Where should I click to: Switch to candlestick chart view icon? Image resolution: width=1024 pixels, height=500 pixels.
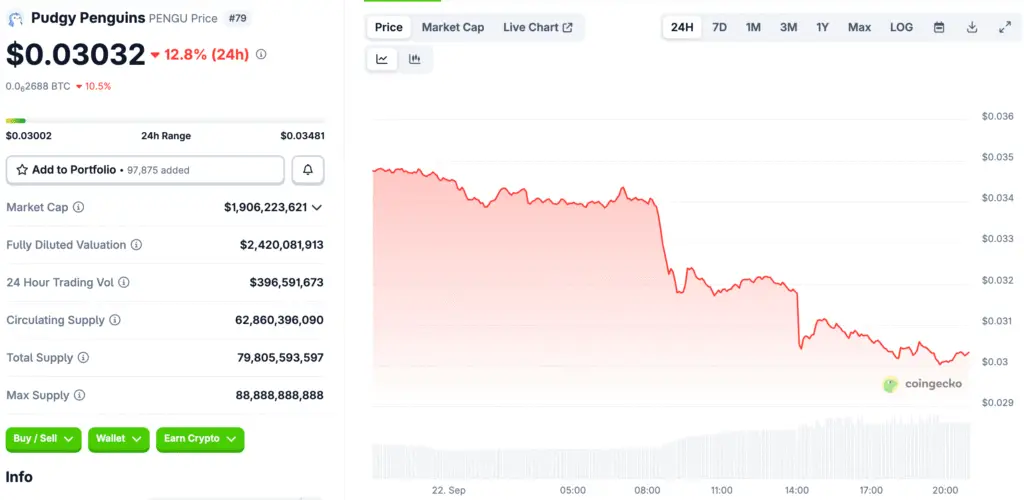point(414,60)
